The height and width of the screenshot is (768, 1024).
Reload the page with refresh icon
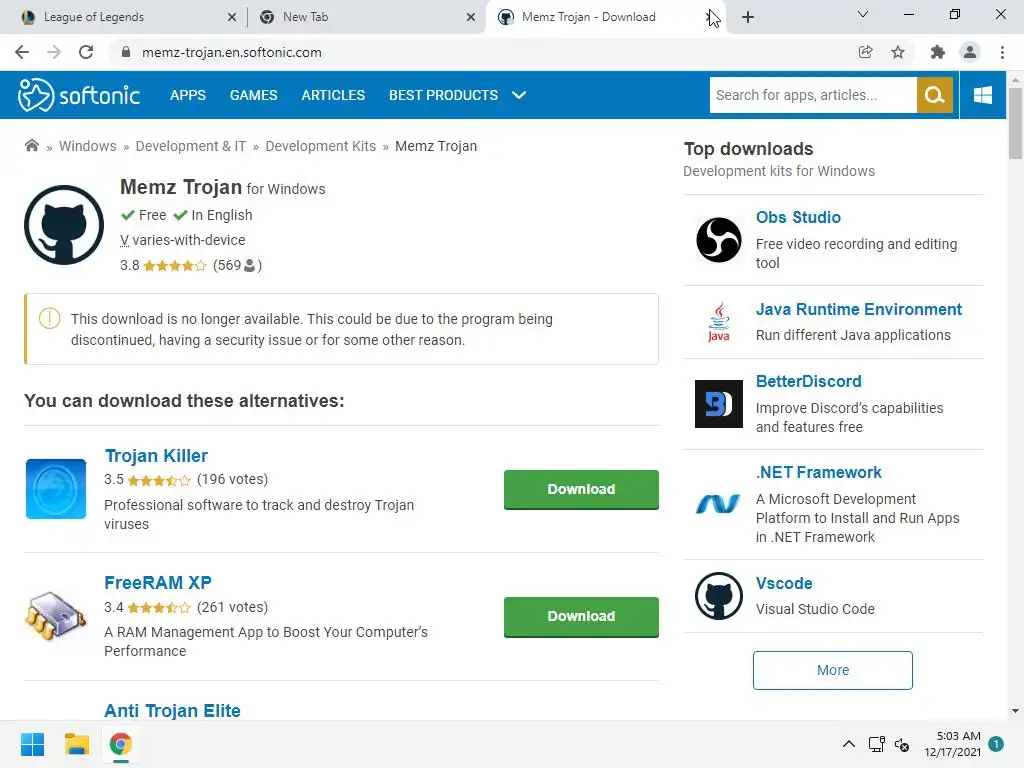pyautogui.click(x=86, y=52)
